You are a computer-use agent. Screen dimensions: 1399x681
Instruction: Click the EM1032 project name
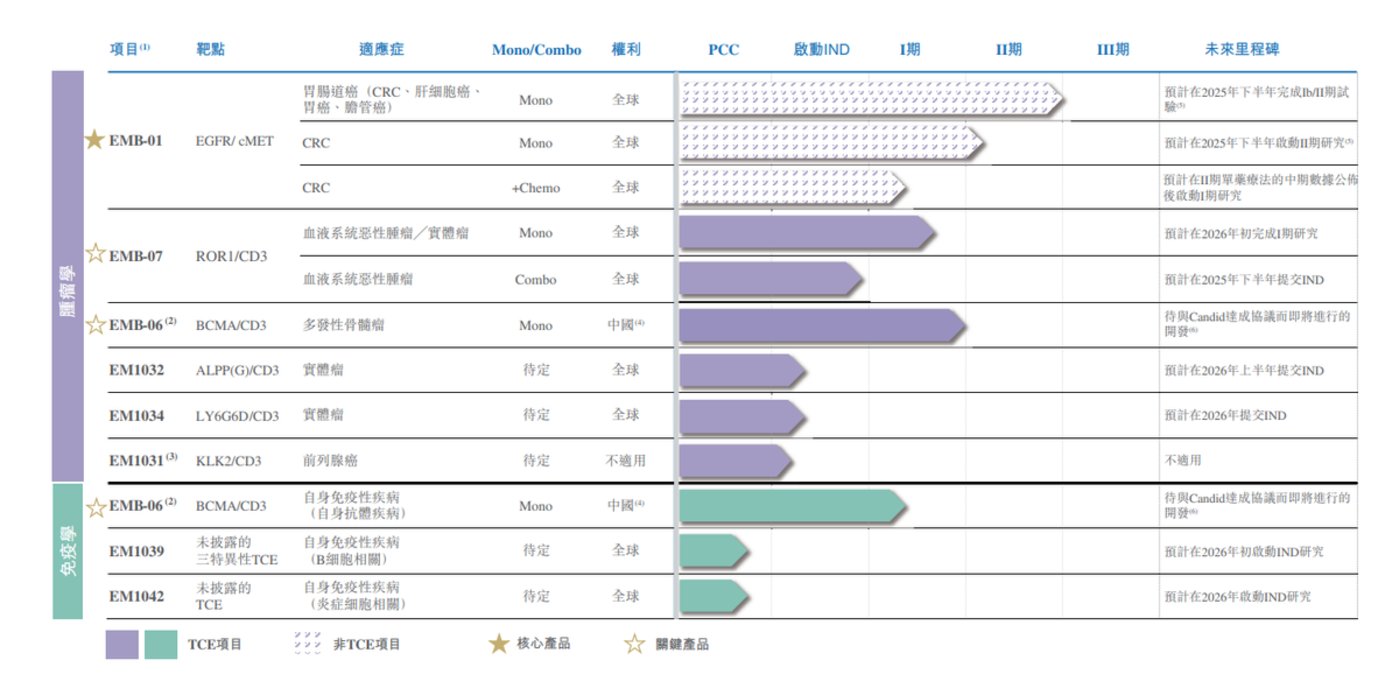coord(137,370)
